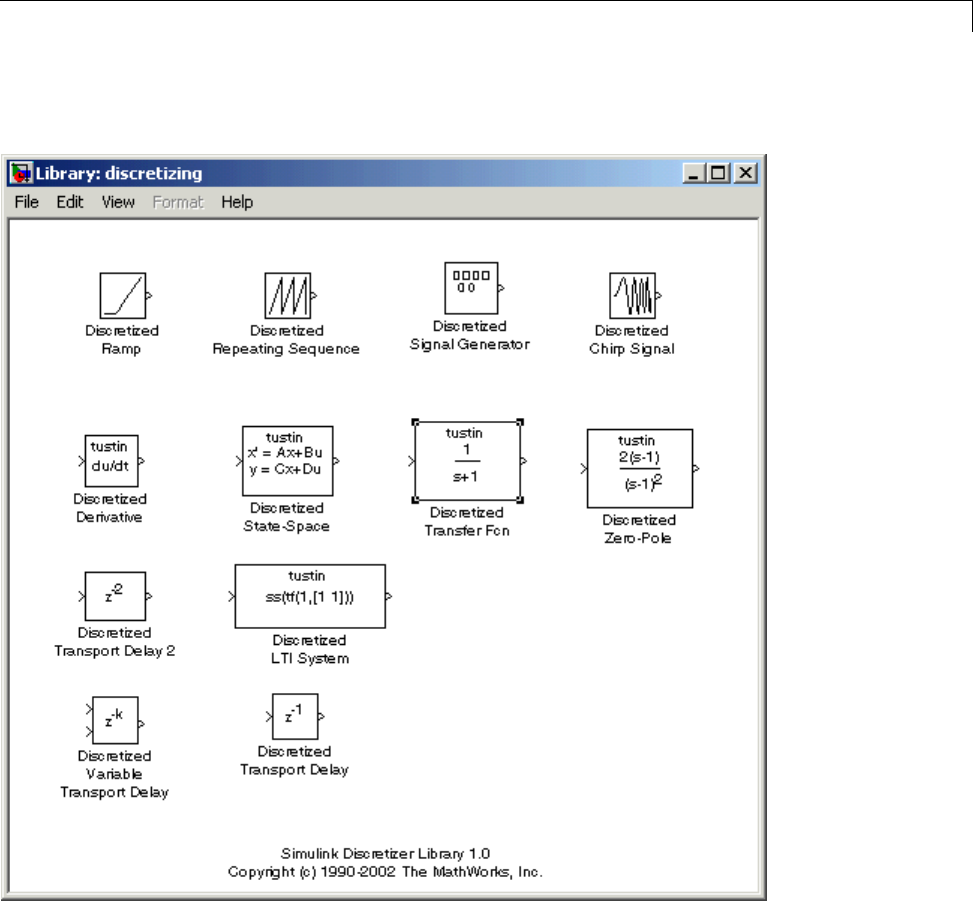Select the Discretized Ramp block icon
Screen dimensions: 973x901
click(123, 296)
